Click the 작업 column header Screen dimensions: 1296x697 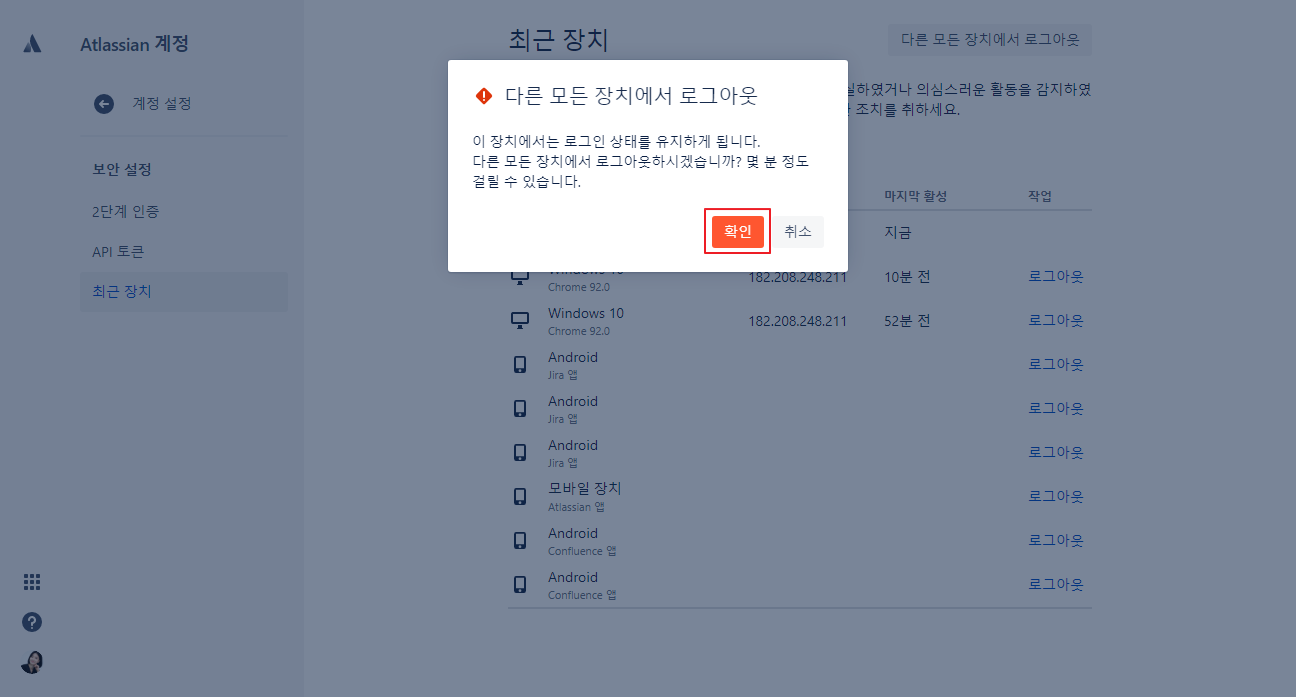coord(1040,196)
